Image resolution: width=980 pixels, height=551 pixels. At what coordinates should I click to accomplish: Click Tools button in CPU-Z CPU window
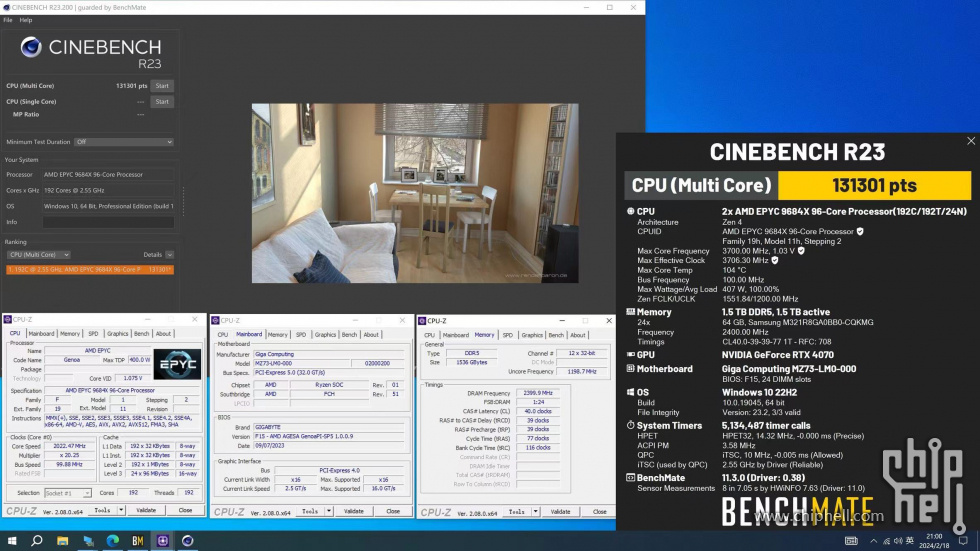pos(102,510)
